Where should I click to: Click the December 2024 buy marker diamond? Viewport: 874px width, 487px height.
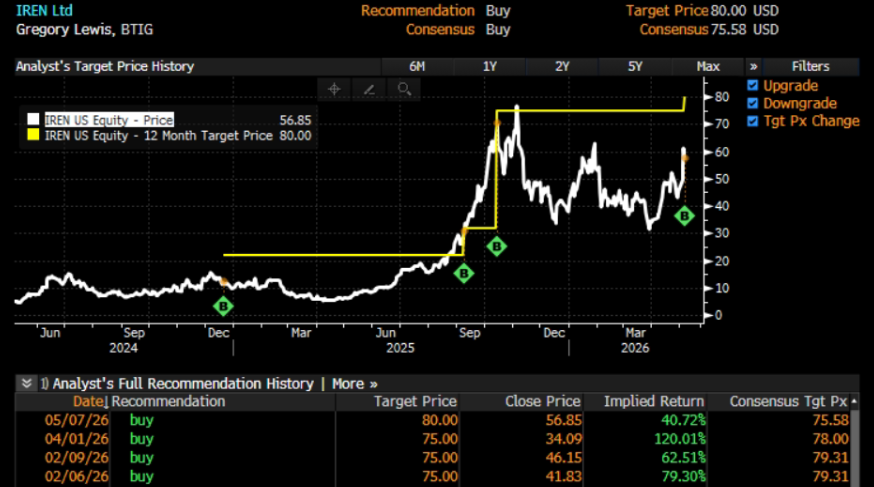coord(223,306)
